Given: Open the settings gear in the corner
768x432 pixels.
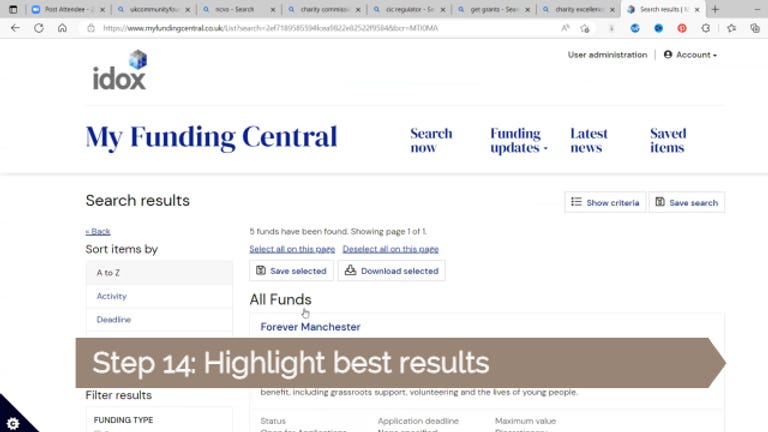Looking at the screenshot, I should (13, 423).
